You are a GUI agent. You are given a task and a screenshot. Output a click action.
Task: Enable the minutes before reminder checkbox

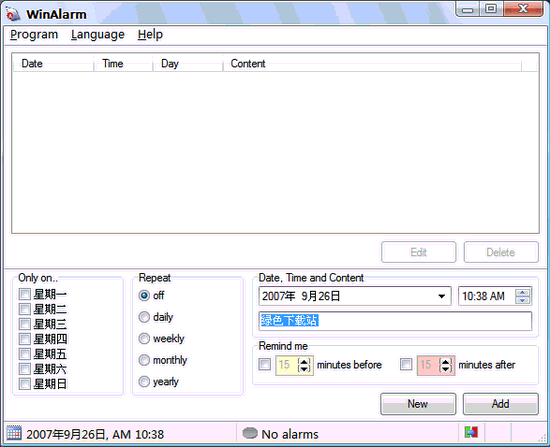(x=264, y=365)
